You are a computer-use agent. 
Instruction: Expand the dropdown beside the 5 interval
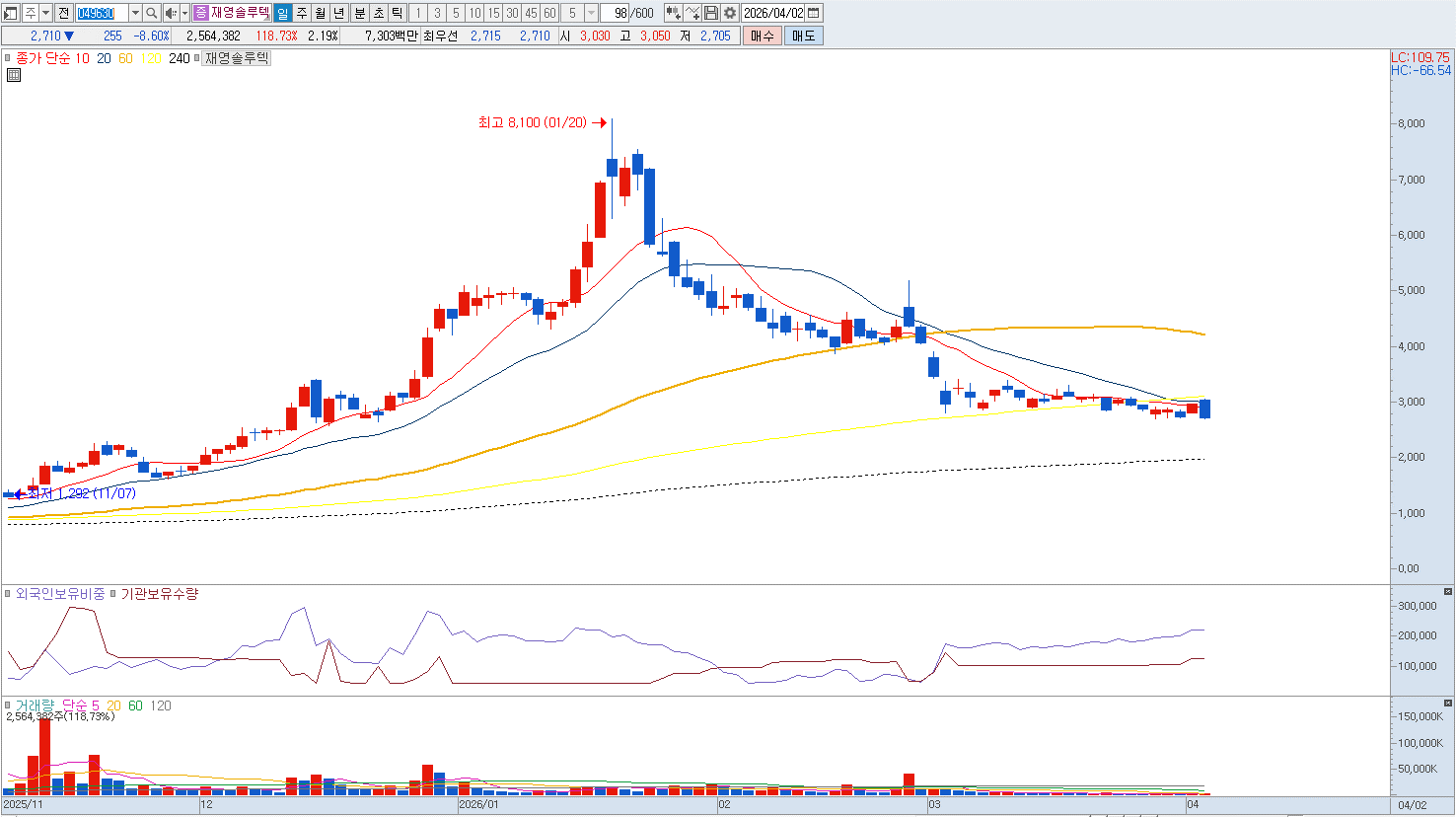click(x=591, y=13)
